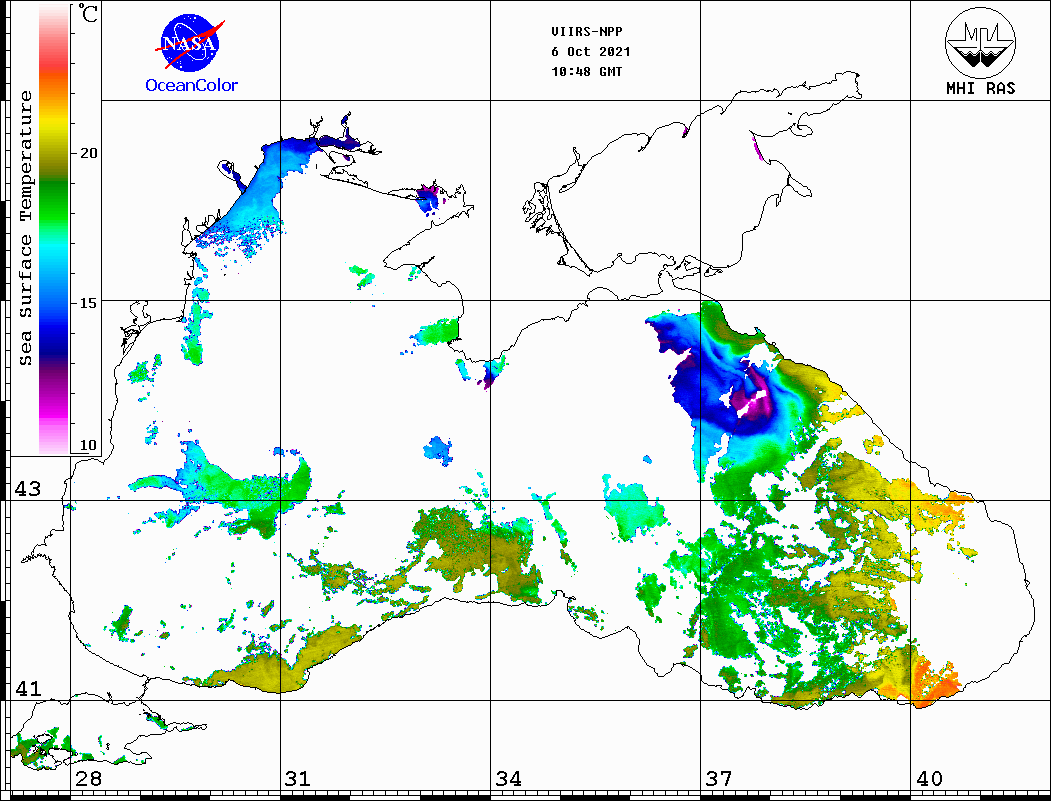
Task: Click the longitude label 40
Action: point(929,778)
